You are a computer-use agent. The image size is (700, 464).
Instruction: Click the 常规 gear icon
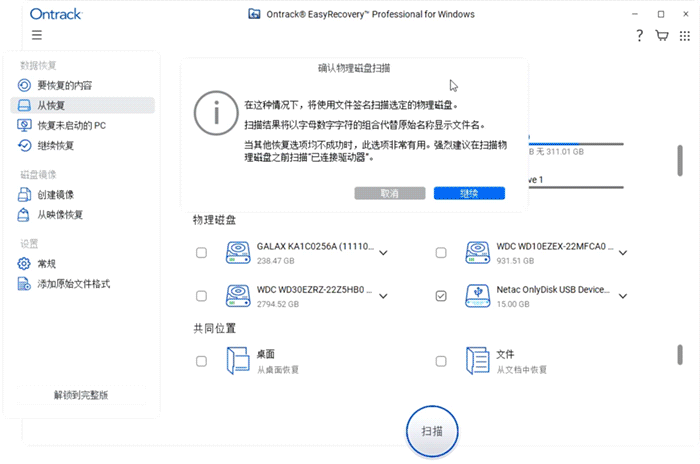(24, 263)
